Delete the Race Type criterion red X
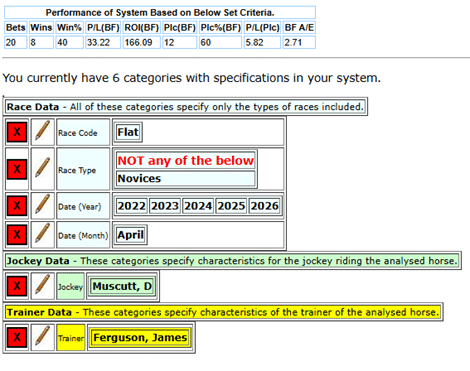This screenshot has height=371, width=470. pyautogui.click(x=17, y=169)
